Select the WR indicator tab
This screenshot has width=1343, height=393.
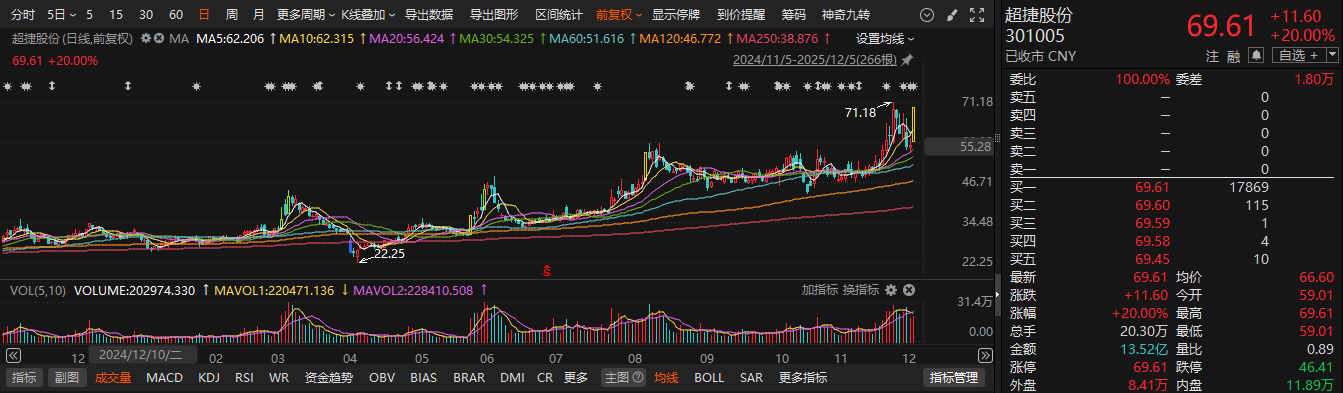pyautogui.click(x=278, y=378)
